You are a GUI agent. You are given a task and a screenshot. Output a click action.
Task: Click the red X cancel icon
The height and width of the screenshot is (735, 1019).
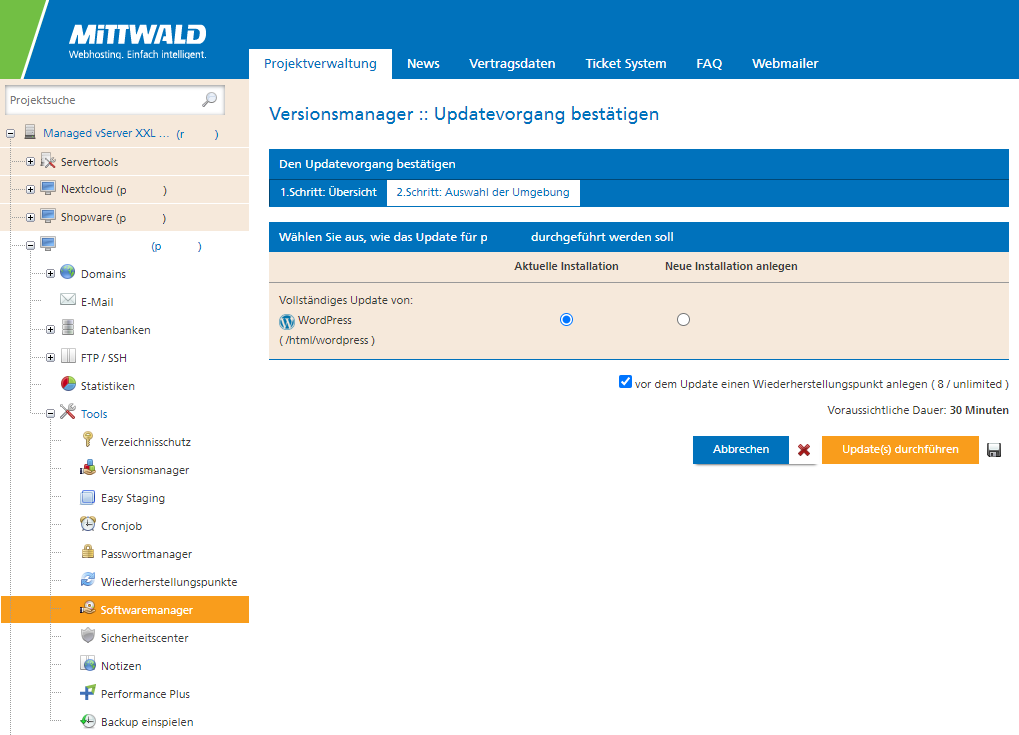pyautogui.click(x=804, y=450)
